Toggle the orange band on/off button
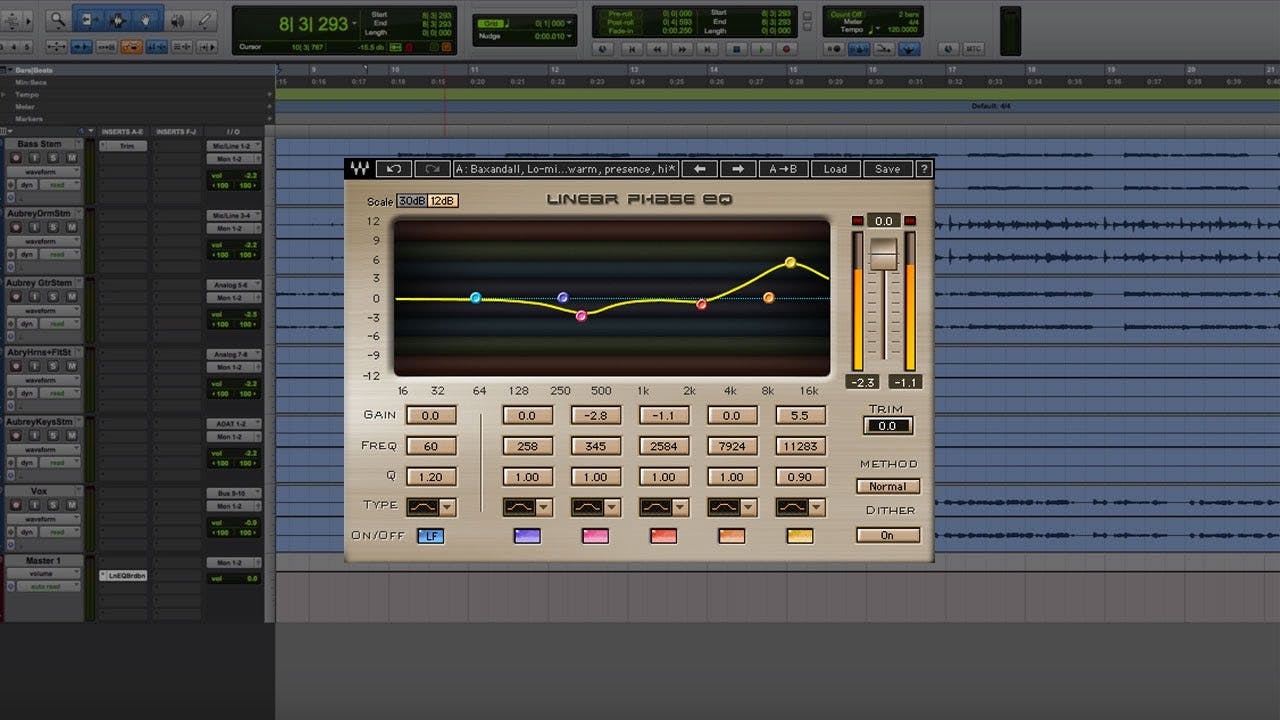1280x720 pixels. point(732,536)
